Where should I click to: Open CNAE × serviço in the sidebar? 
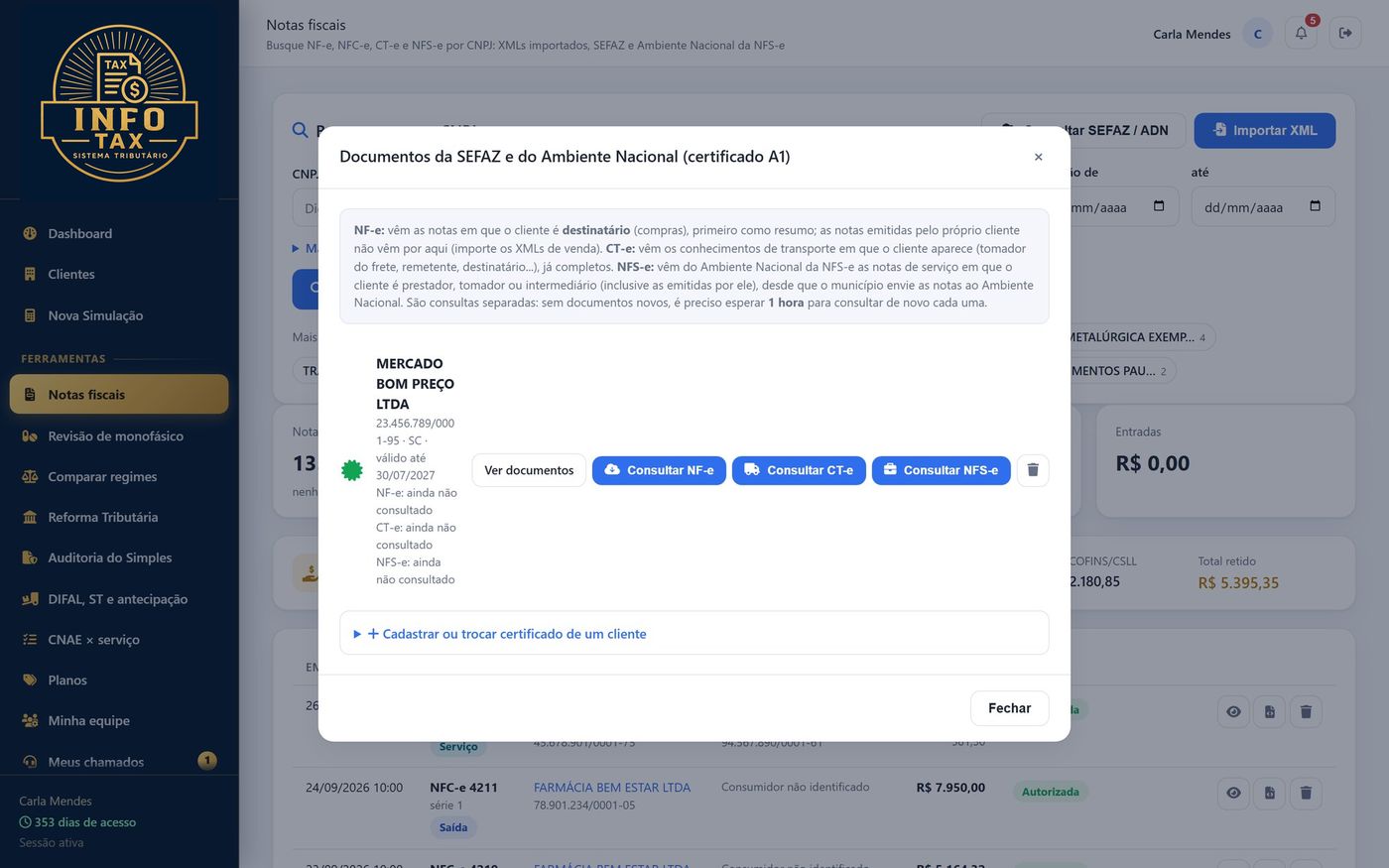pos(119,640)
